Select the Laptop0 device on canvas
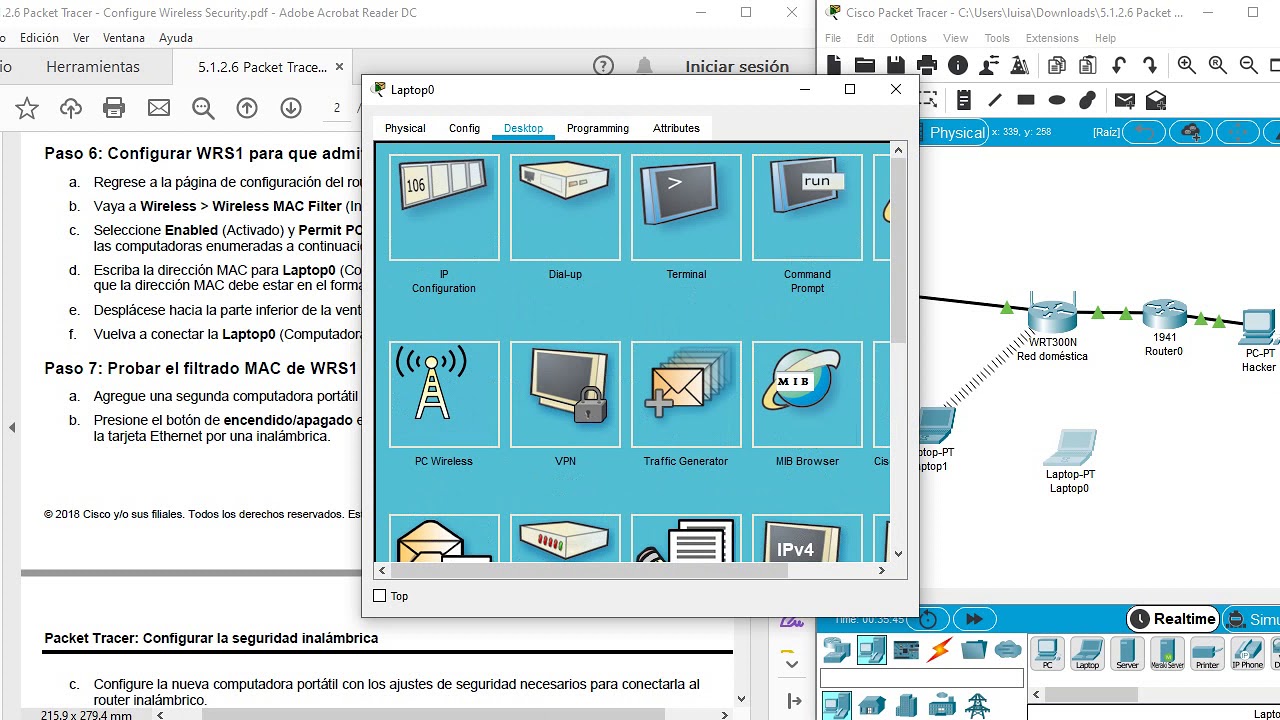 pyautogui.click(x=1070, y=448)
